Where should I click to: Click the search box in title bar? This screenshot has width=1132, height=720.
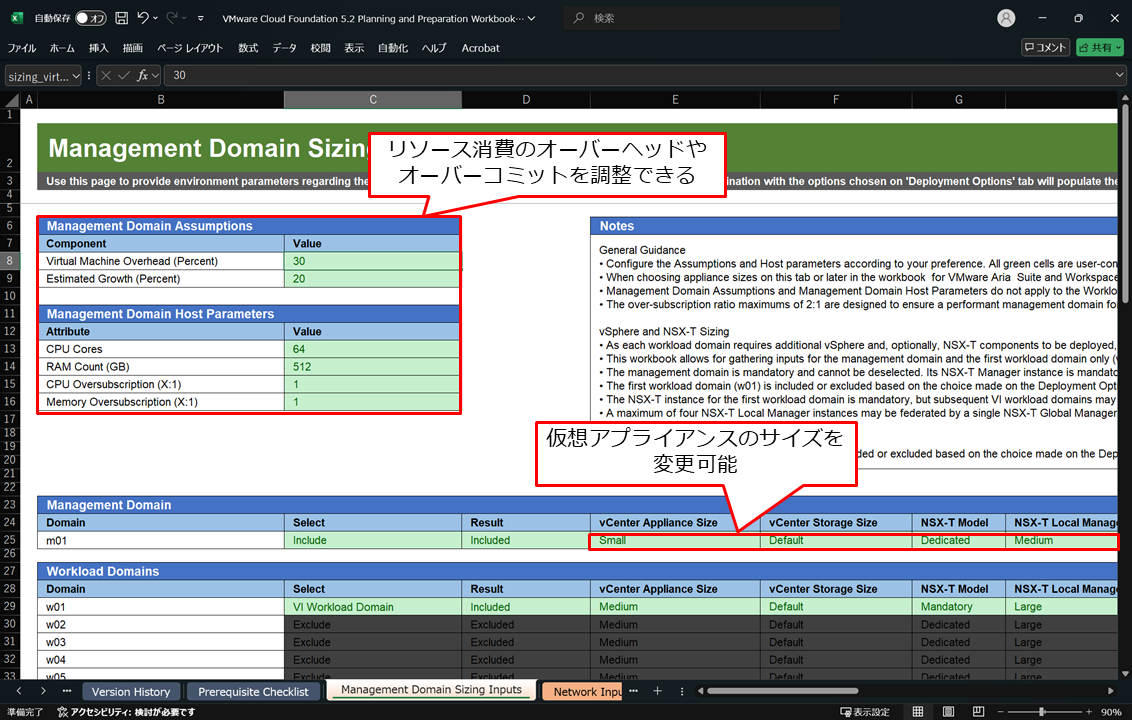tap(702, 18)
